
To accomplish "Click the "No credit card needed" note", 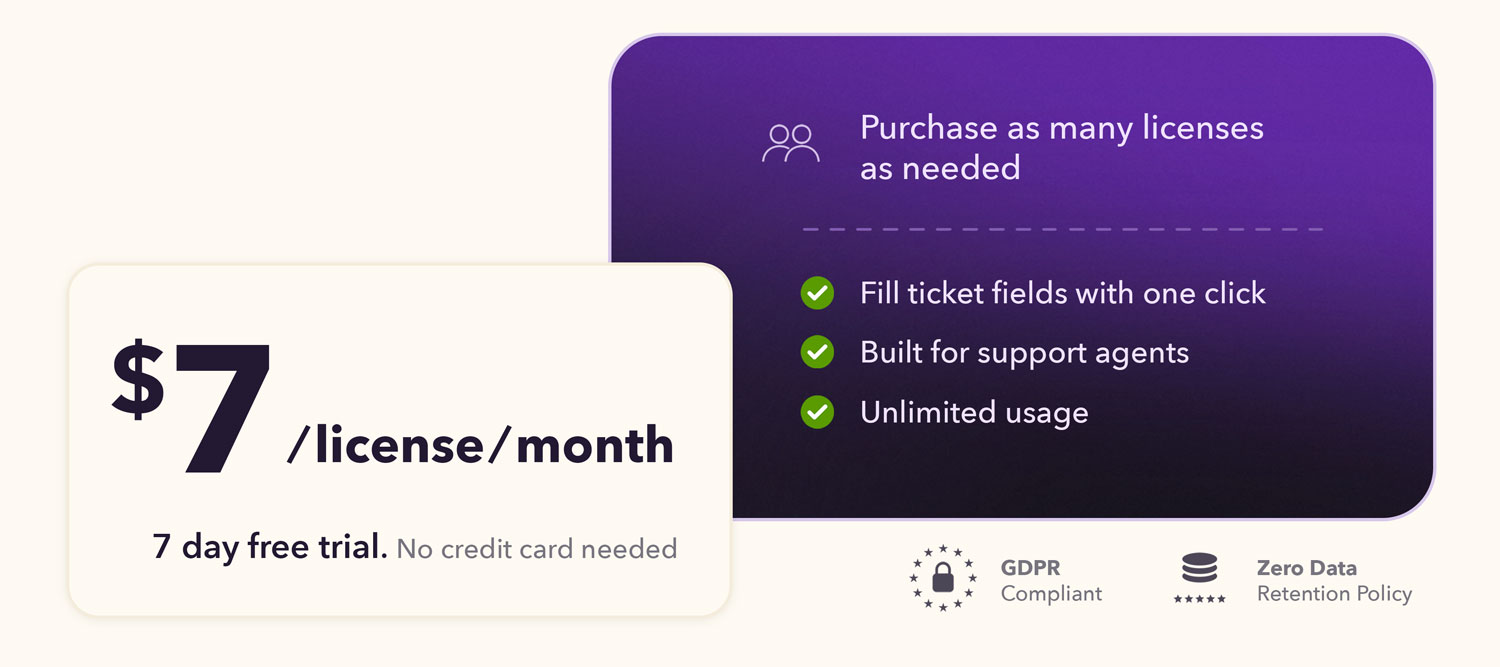I will pyautogui.click(x=536, y=548).
